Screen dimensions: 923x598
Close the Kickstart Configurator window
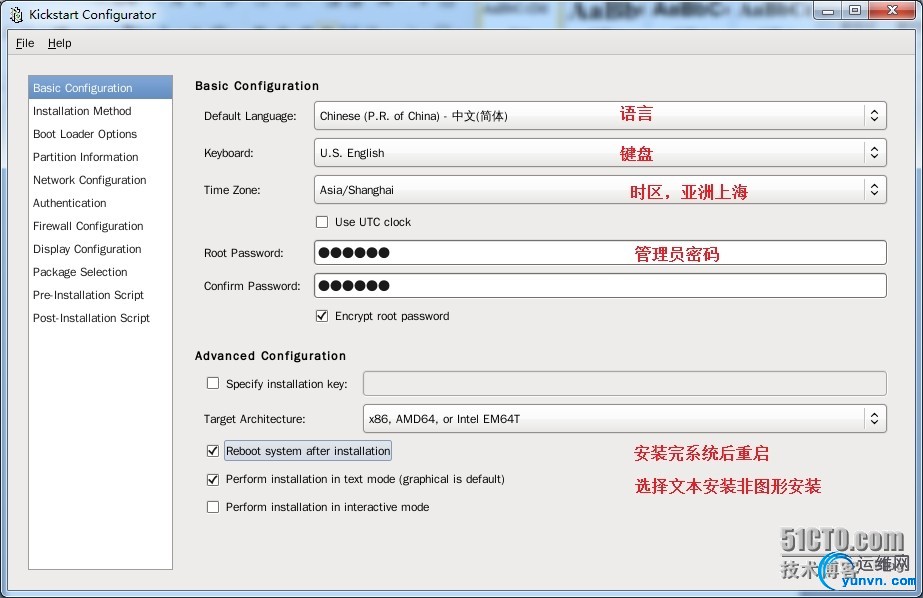[892, 11]
